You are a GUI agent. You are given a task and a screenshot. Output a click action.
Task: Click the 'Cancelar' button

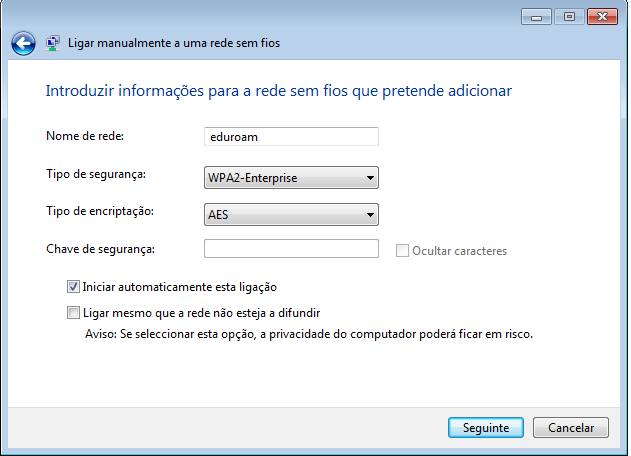click(571, 427)
